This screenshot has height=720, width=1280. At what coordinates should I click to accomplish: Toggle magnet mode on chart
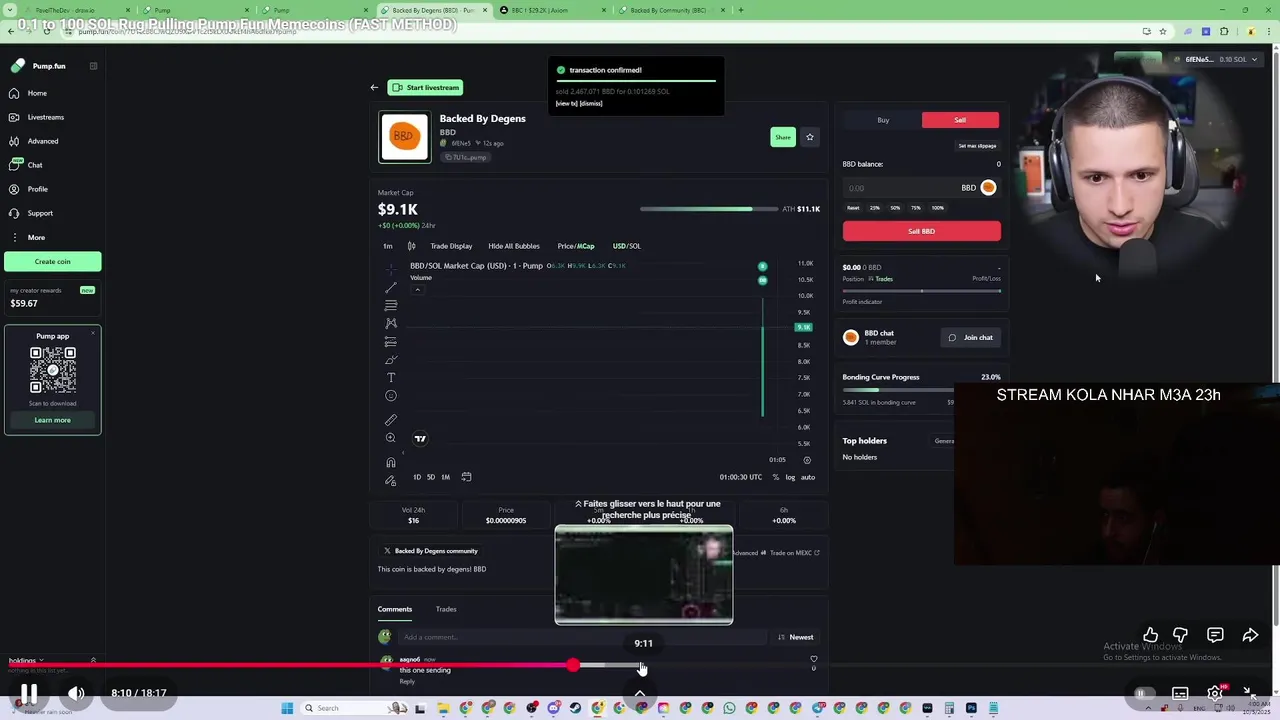point(391,462)
